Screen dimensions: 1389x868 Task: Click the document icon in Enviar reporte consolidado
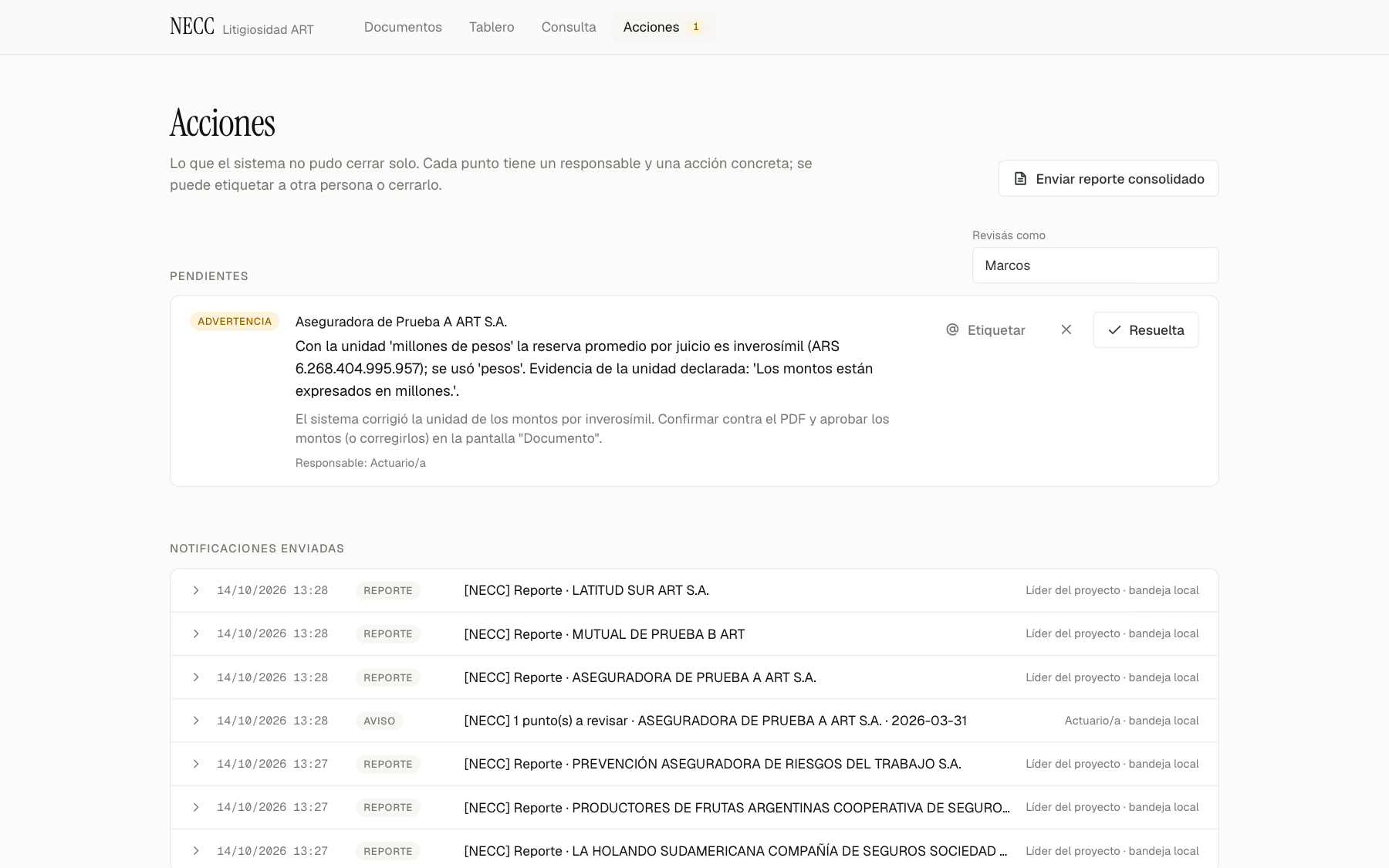click(x=1020, y=179)
